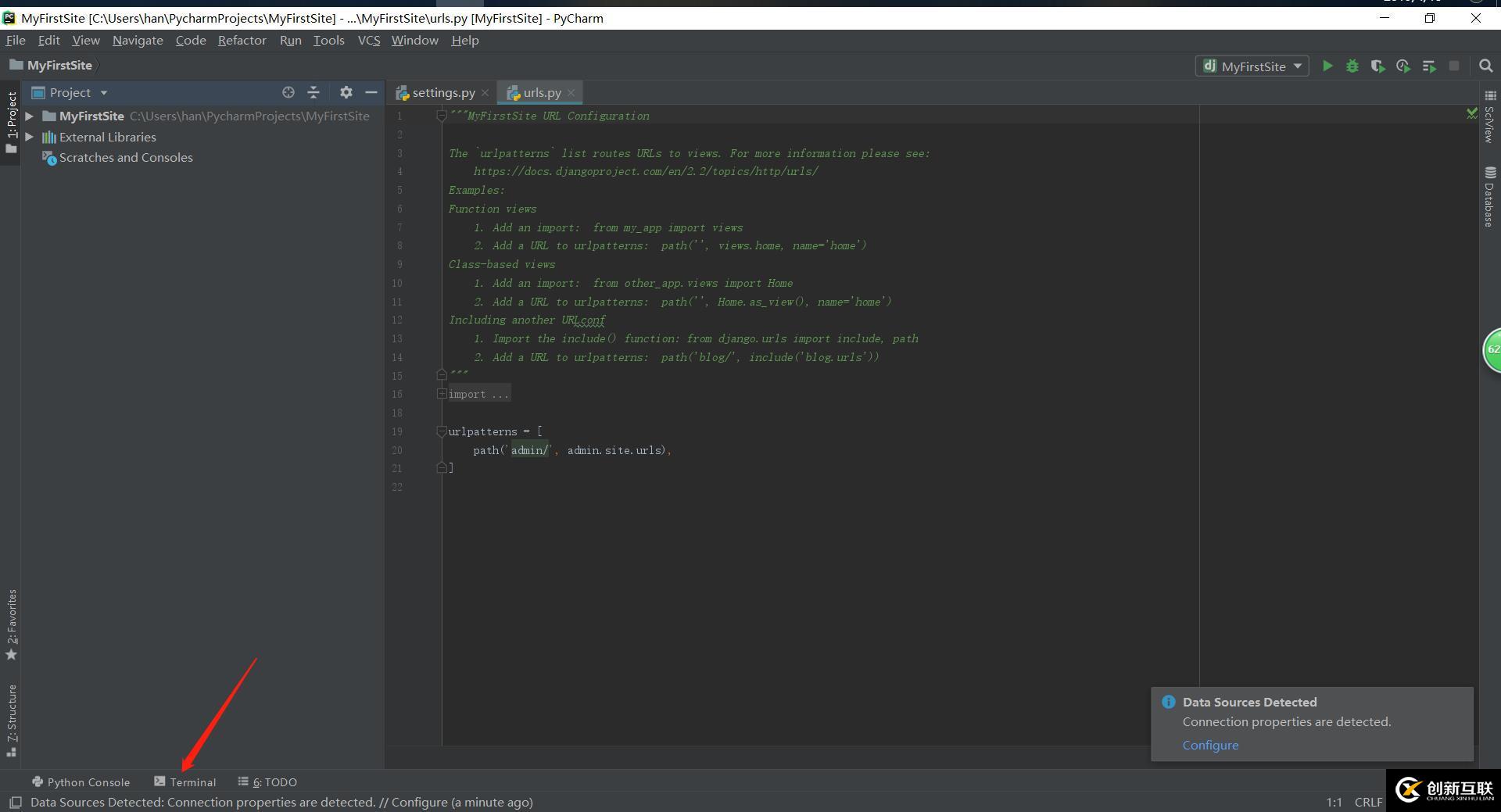Toggle the 1: Project side tab

coord(11,122)
